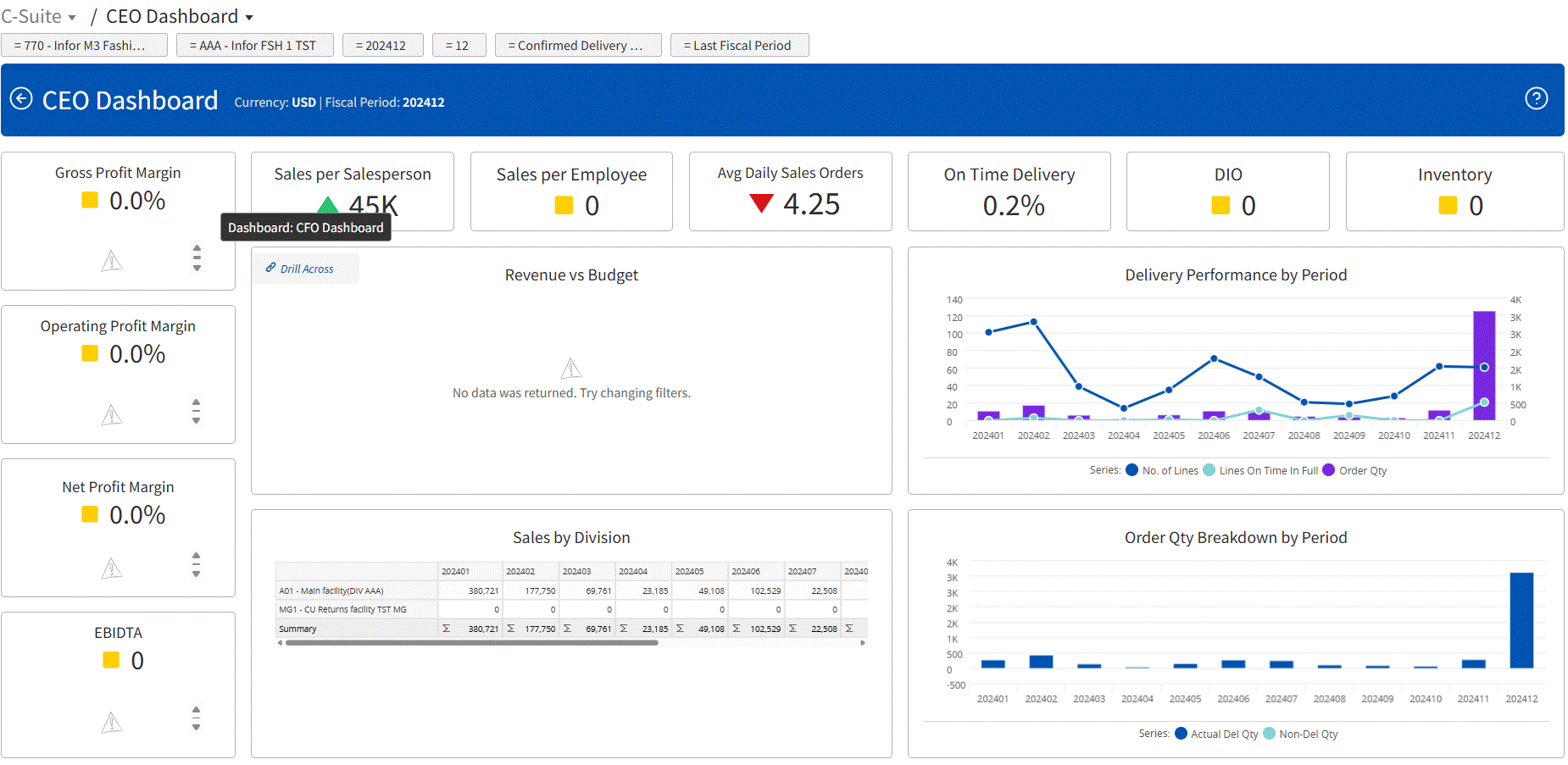Open the Confirmed Delivery filter dropdown
Screen dimensions: 1568x765
click(575, 45)
